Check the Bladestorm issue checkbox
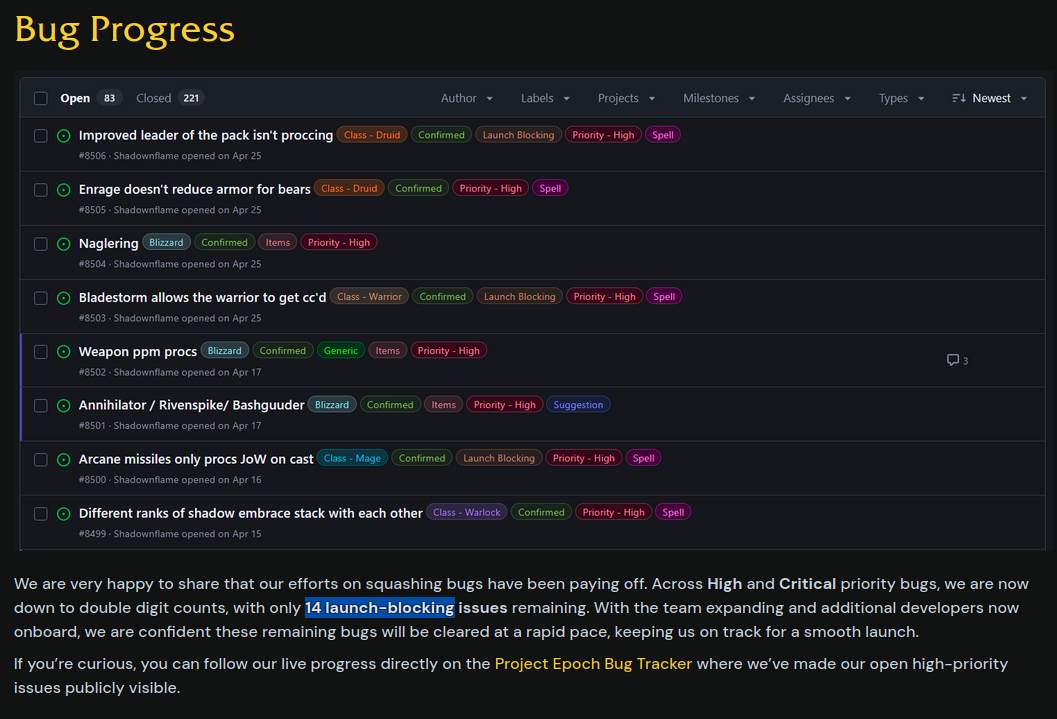Image resolution: width=1057 pixels, height=719 pixels. (x=40, y=298)
